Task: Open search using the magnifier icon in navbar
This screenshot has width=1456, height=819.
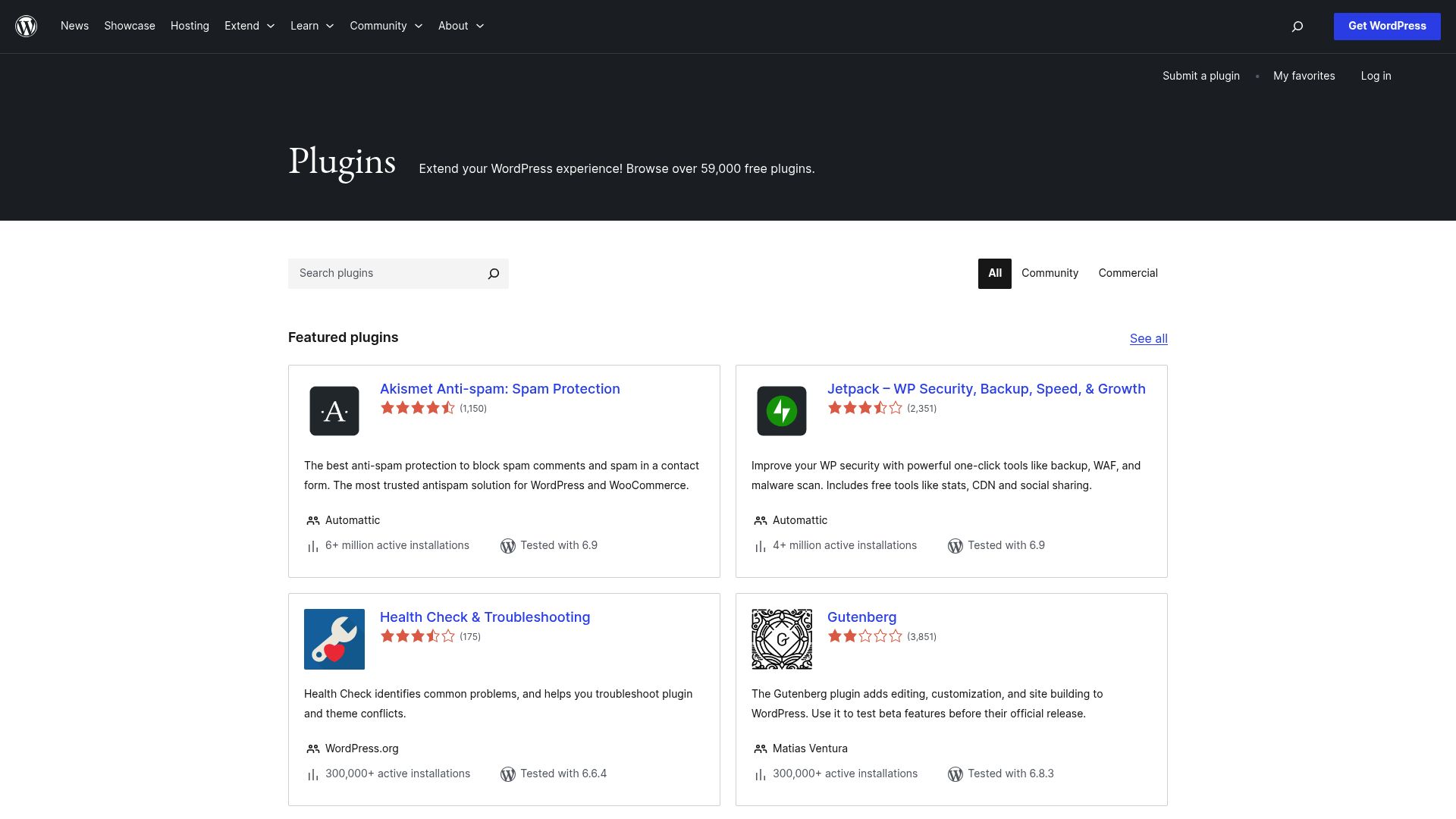Action: (1298, 26)
